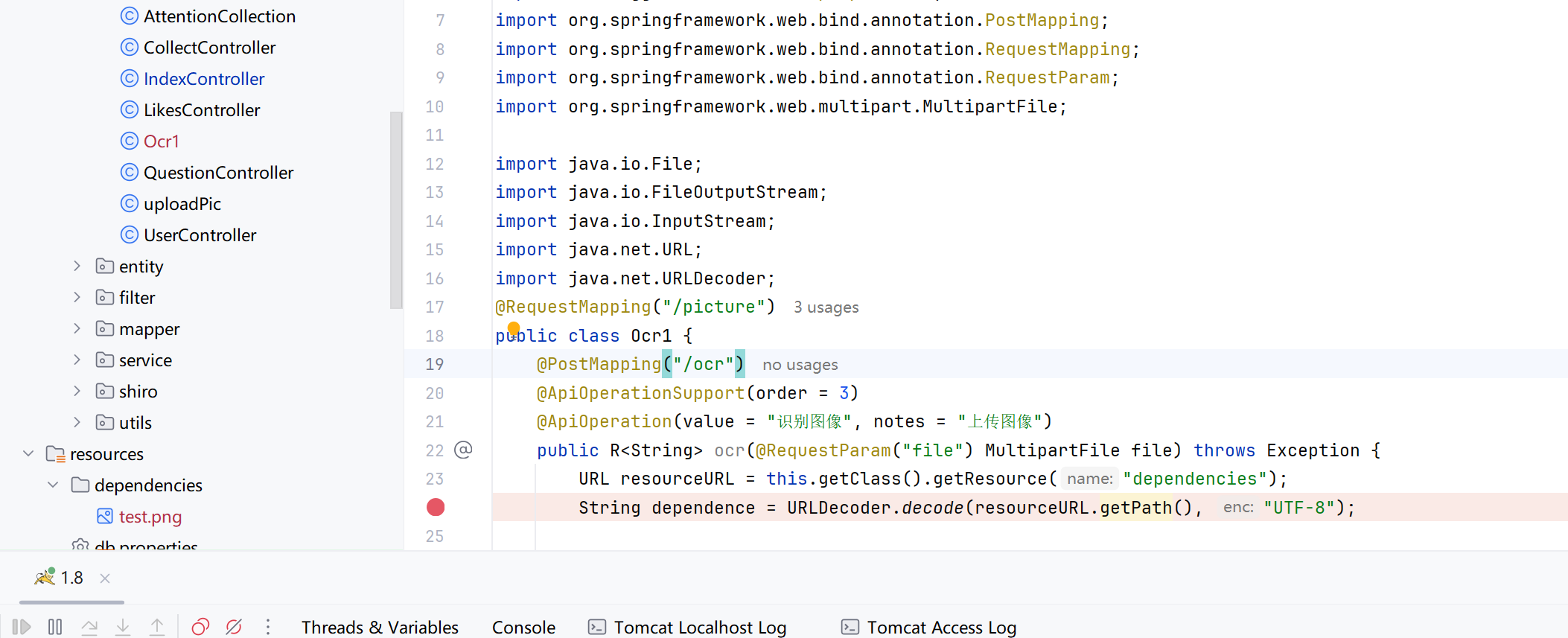The width and height of the screenshot is (1568, 638).
Task: Expand the entity package
Action: tap(77, 266)
